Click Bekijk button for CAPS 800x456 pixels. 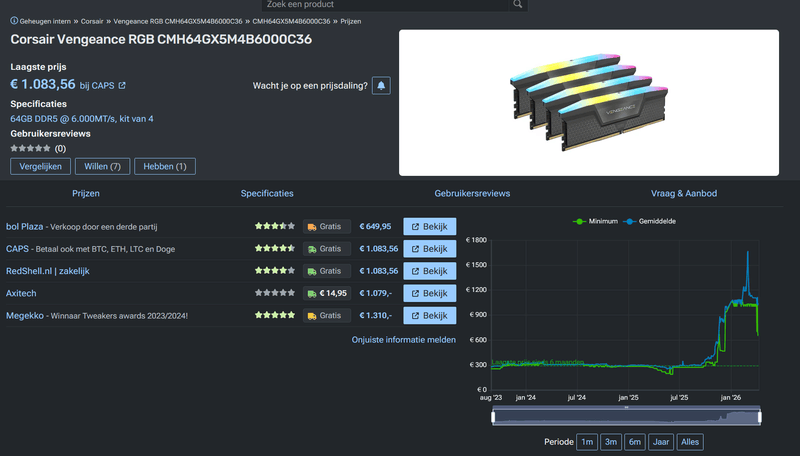point(430,249)
